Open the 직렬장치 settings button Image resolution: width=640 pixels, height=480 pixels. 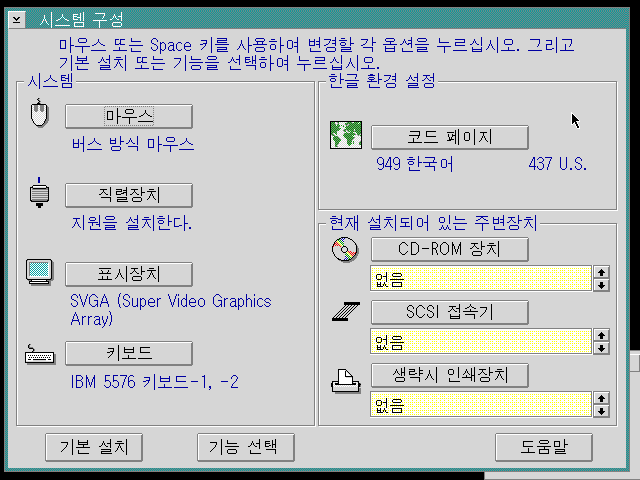[x=129, y=195]
